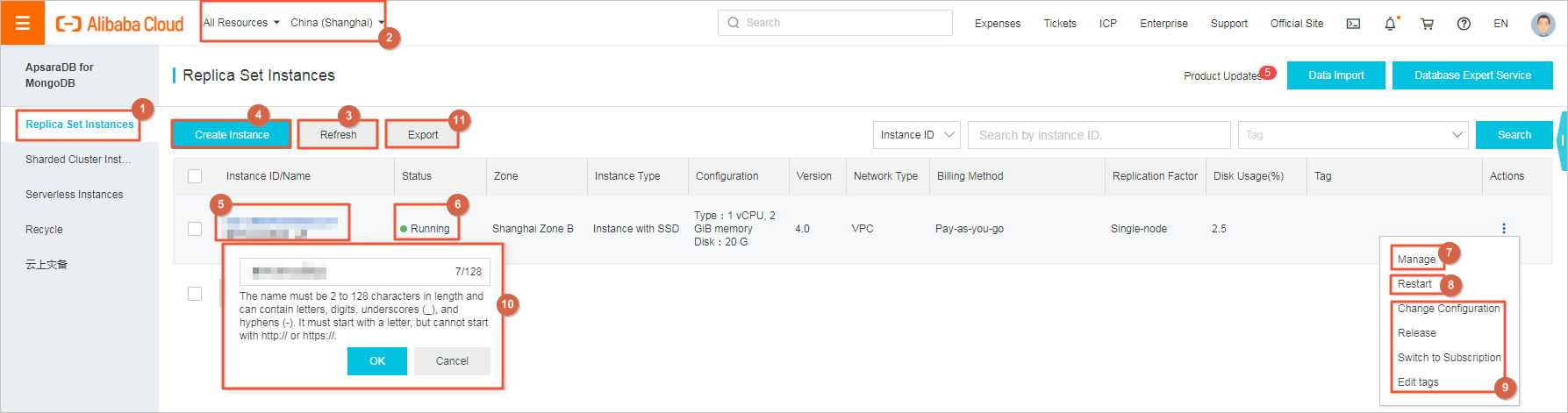Viewport: 1568px width, 413px height.
Task: Confirm the rename with OK
Action: [377, 361]
